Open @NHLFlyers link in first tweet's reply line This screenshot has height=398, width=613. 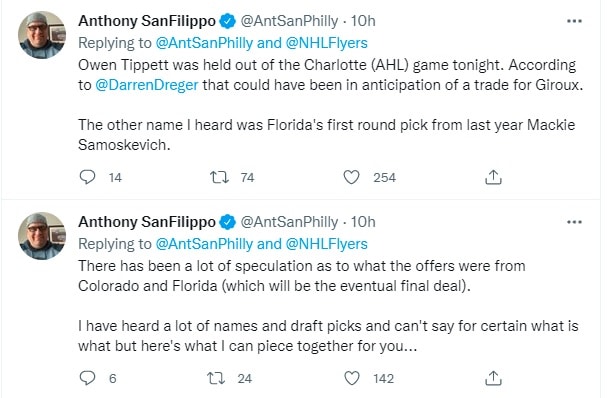click(326, 43)
